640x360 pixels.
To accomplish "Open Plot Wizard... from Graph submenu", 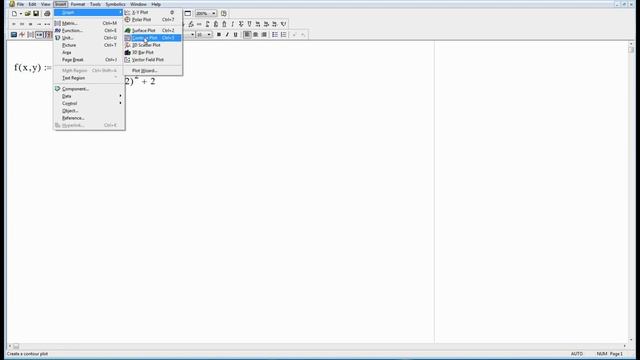I will 153,71.
